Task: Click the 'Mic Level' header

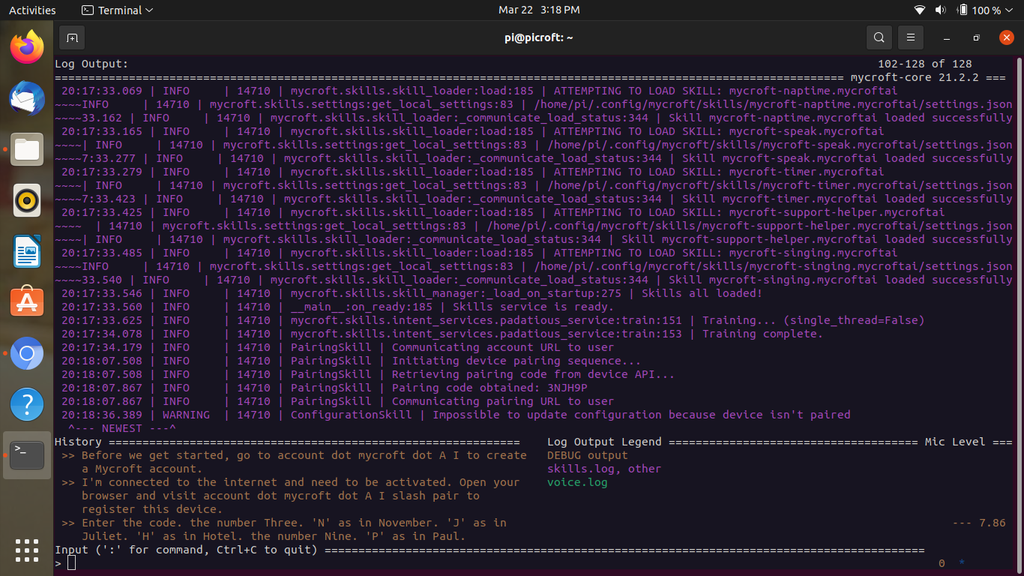Action: [955, 442]
